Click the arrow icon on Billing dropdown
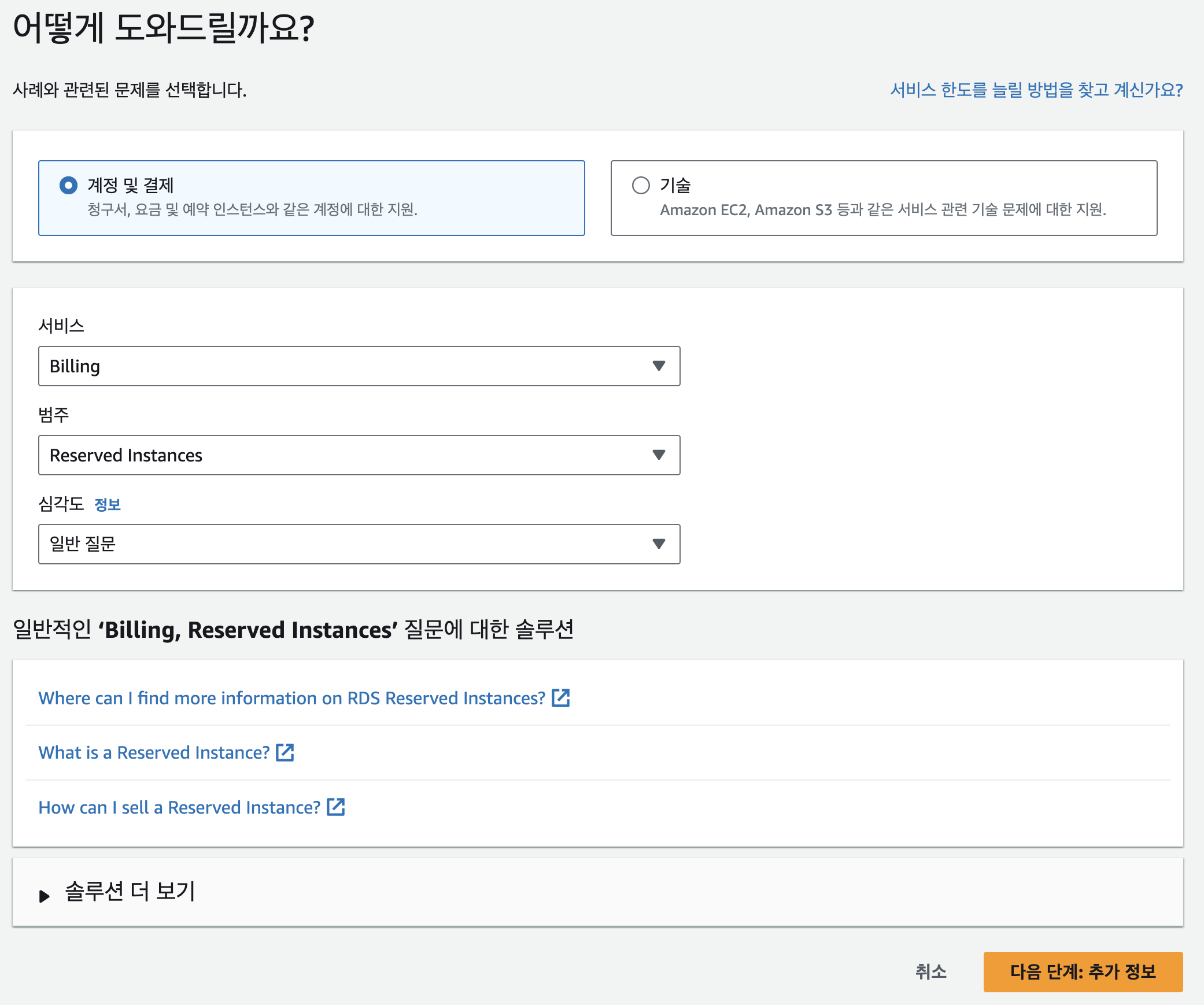The width and height of the screenshot is (1204, 1005). [658, 366]
